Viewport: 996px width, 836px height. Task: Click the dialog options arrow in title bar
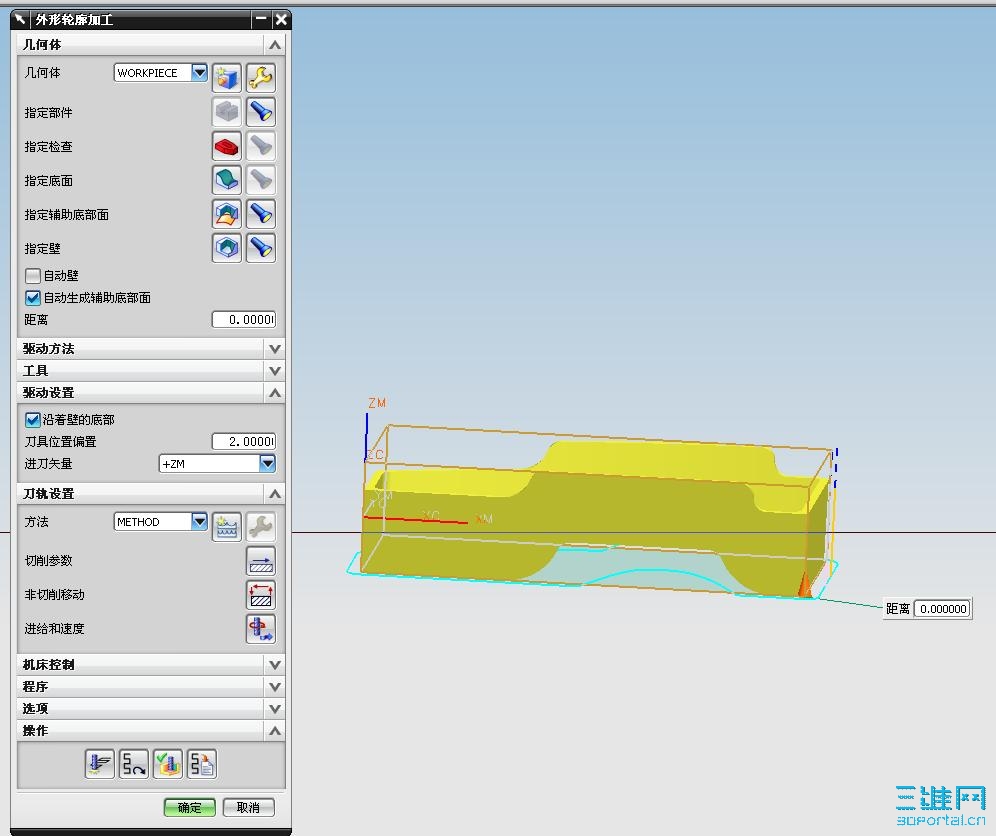tap(20, 20)
